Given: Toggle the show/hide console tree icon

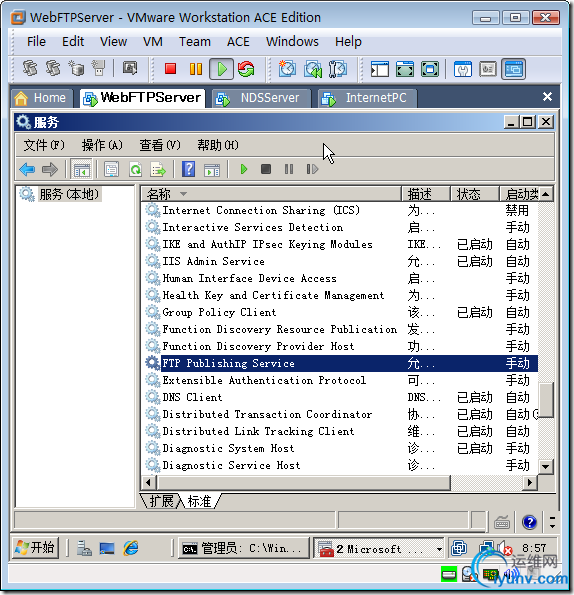Looking at the screenshot, I should coord(82,169).
